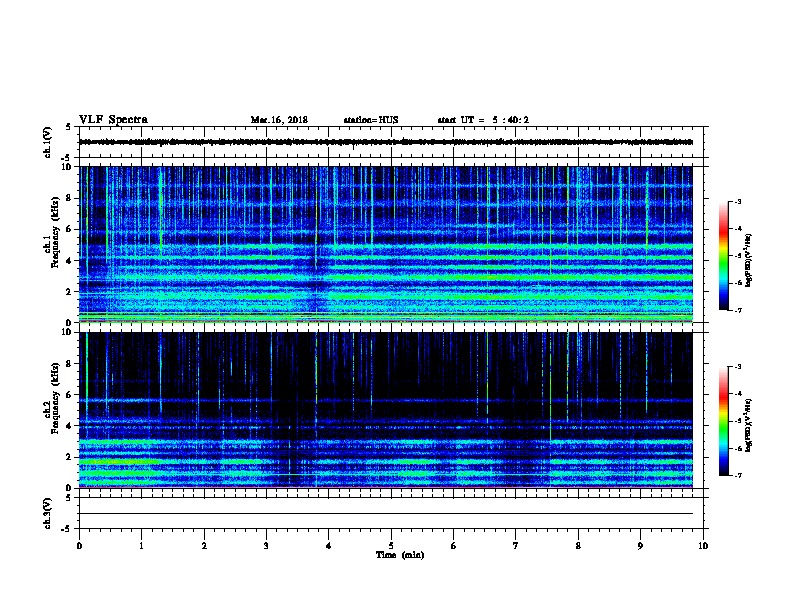The height and width of the screenshot is (612, 792).
Task: Click the 'VLF Spectra' title text
Action: (113, 120)
